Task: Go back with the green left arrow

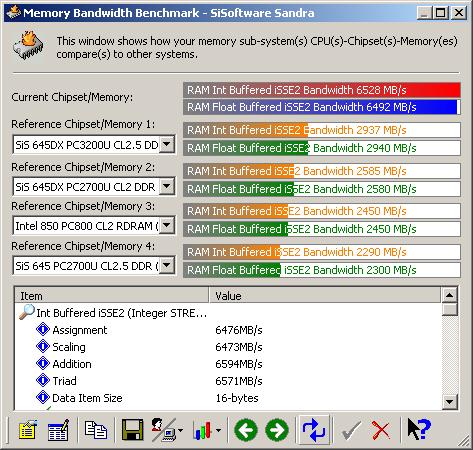Action: (x=246, y=430)
